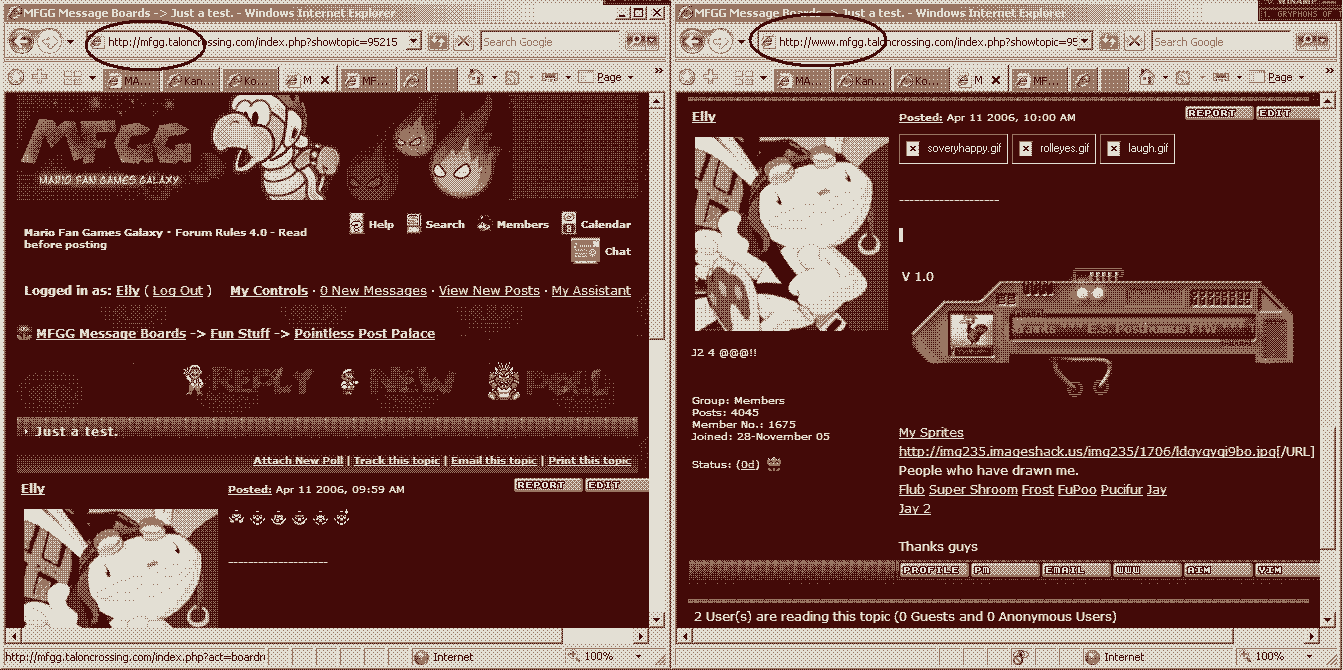The height and width of the screenshot is (670, 1343).
Task: Click the Forward button in left browser window
Action: pos(50,42)
